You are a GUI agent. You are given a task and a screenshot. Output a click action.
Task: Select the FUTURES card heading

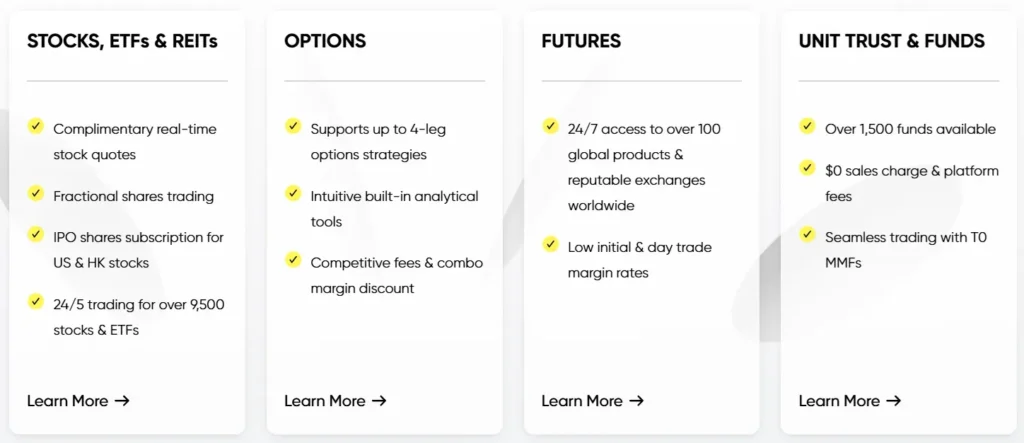tap(581, 41)
